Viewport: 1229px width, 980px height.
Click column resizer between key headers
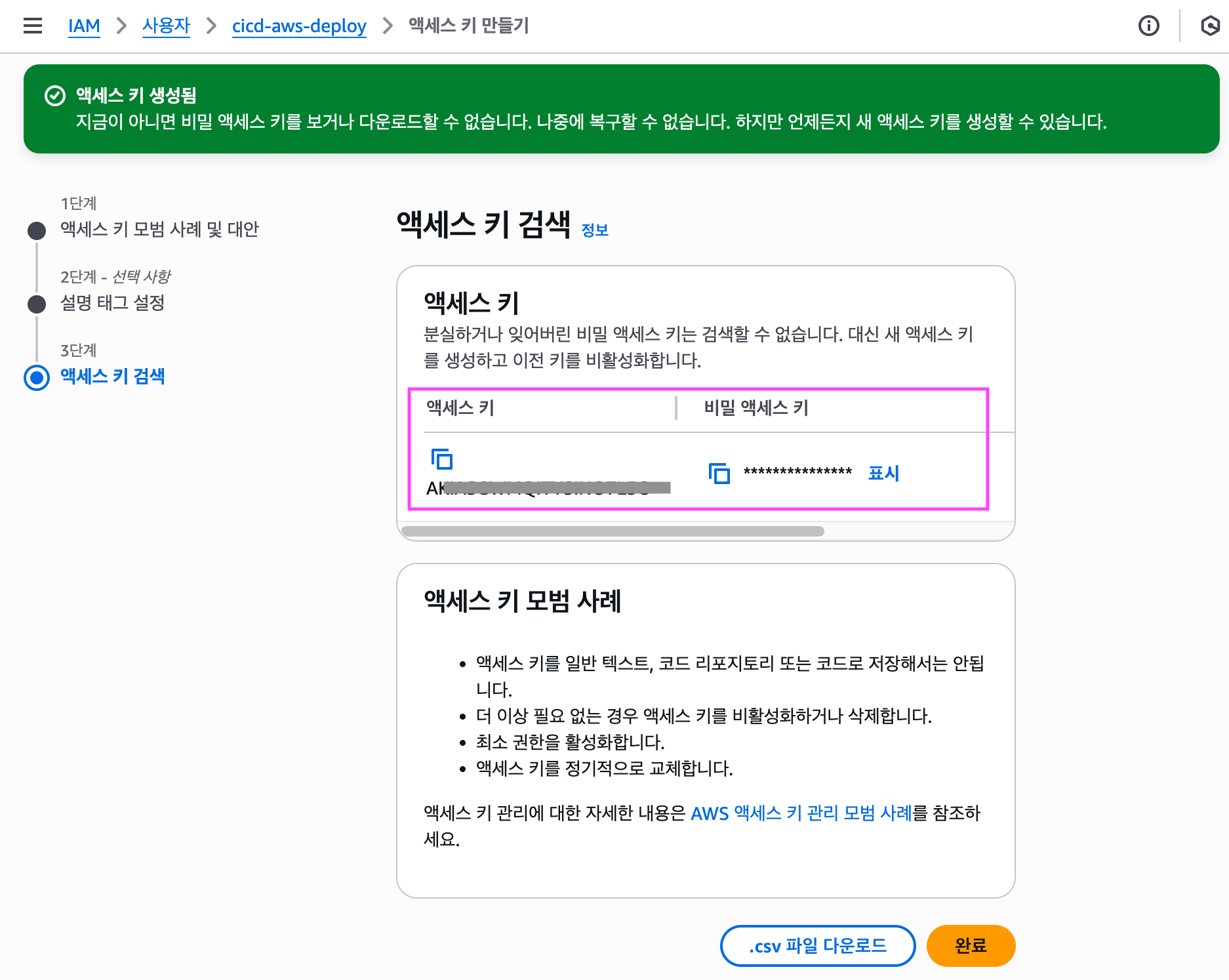[x=676, y=408]
